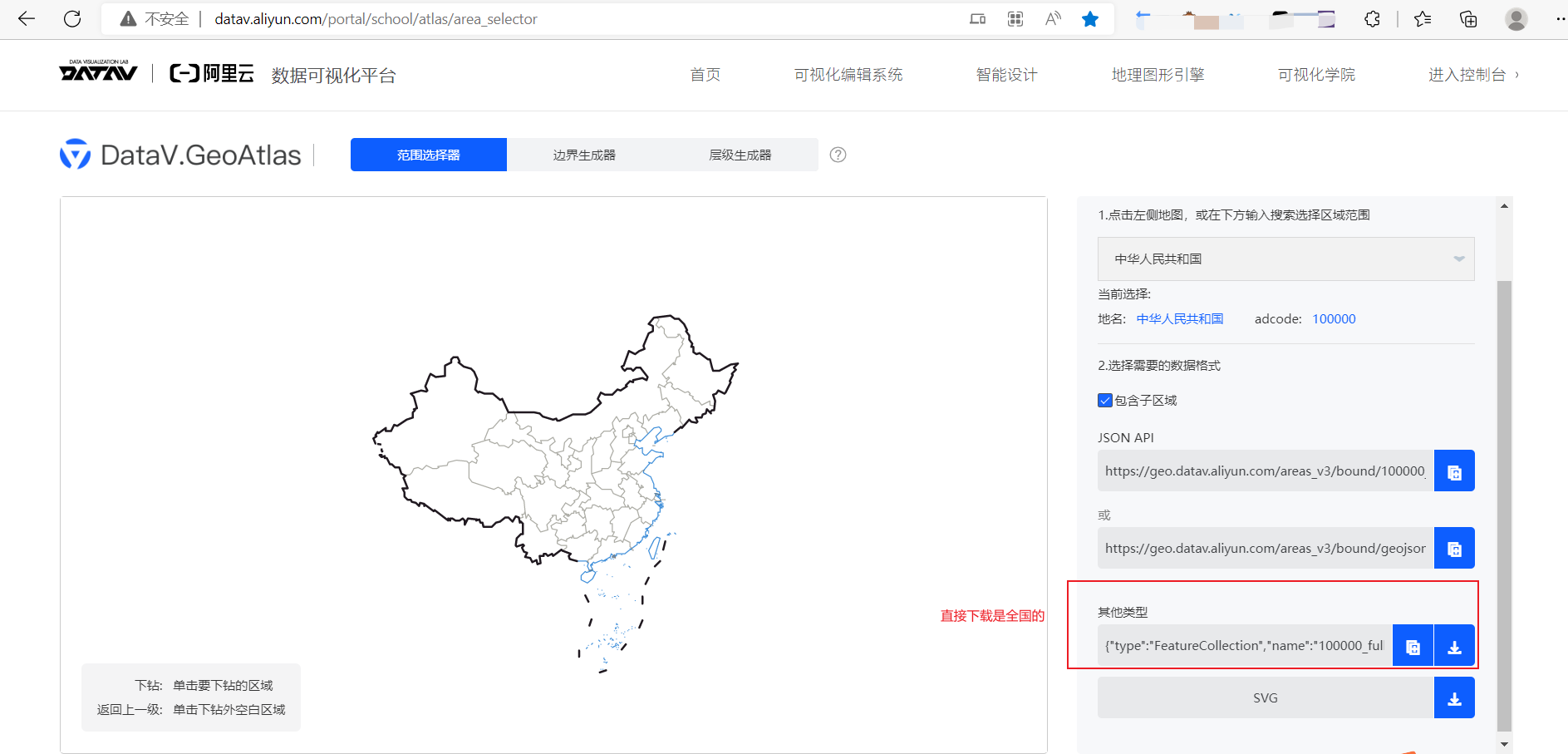Viewport: 1568px width, 754px height.
Task: Download the SVG map file
Action: (x=1454, y=698)
